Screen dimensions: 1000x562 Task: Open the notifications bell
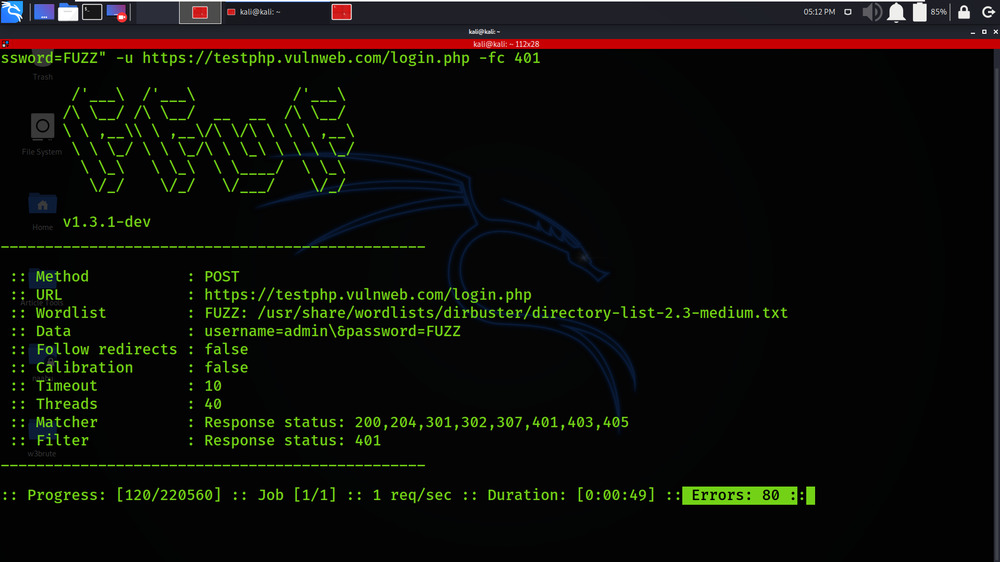896,12
